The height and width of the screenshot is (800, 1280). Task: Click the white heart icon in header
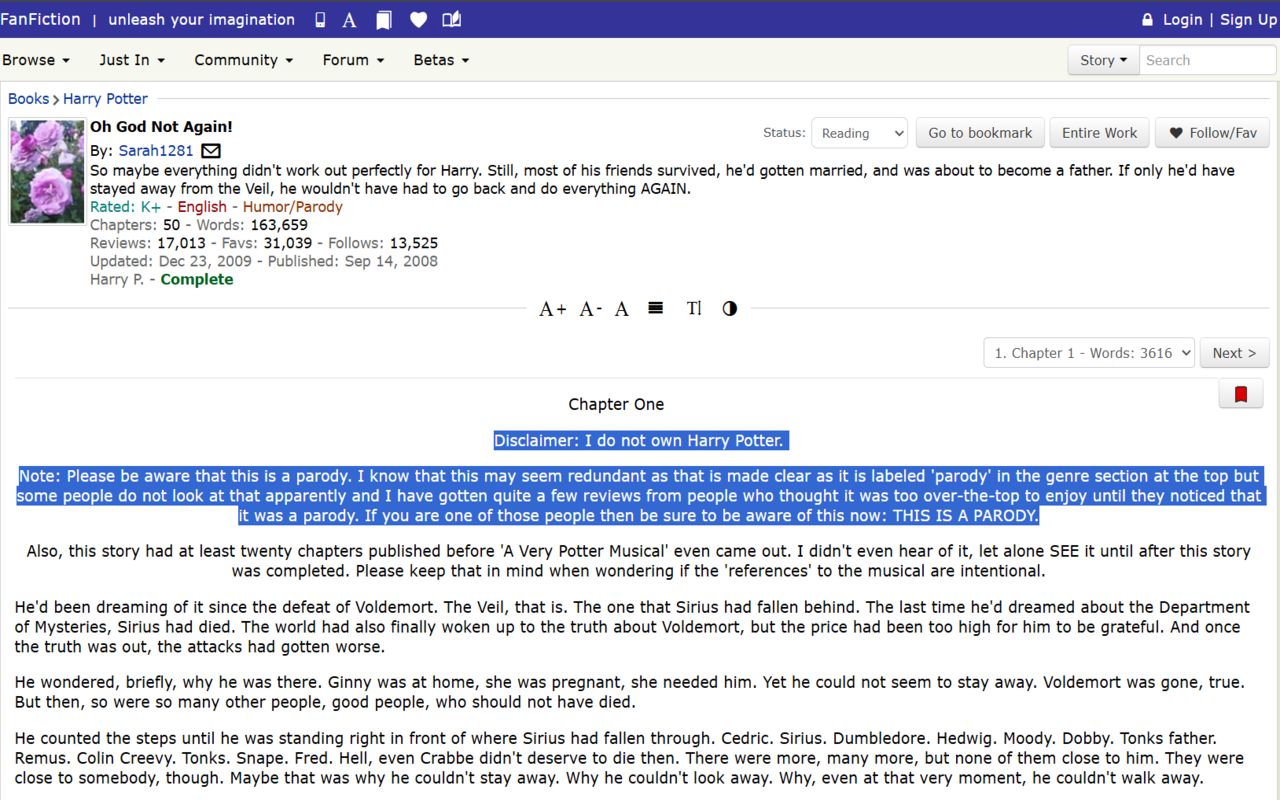pyautogui.click(x=418, y=20)
